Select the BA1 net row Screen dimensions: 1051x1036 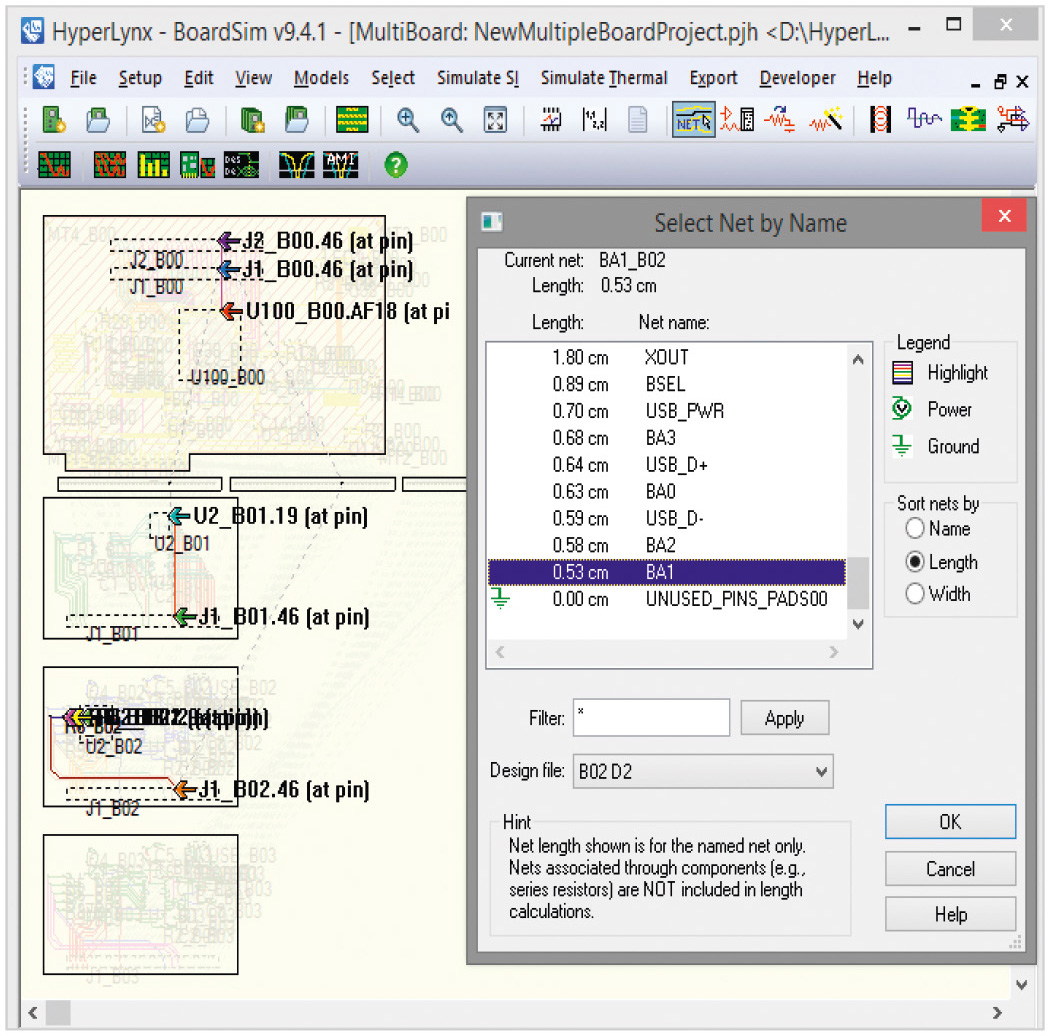pos(666,572)
